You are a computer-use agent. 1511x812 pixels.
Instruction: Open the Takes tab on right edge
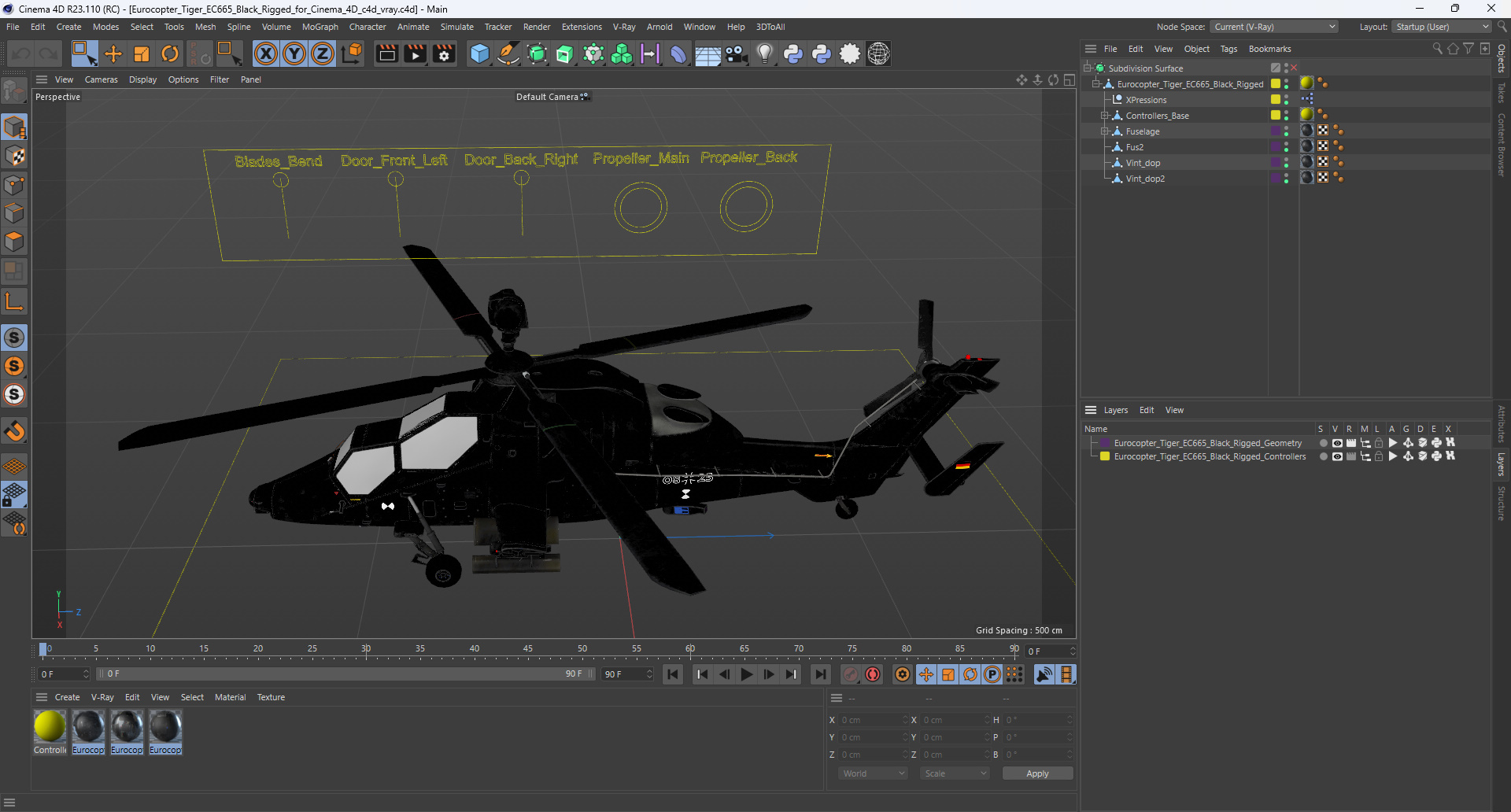coord(1502,92)
